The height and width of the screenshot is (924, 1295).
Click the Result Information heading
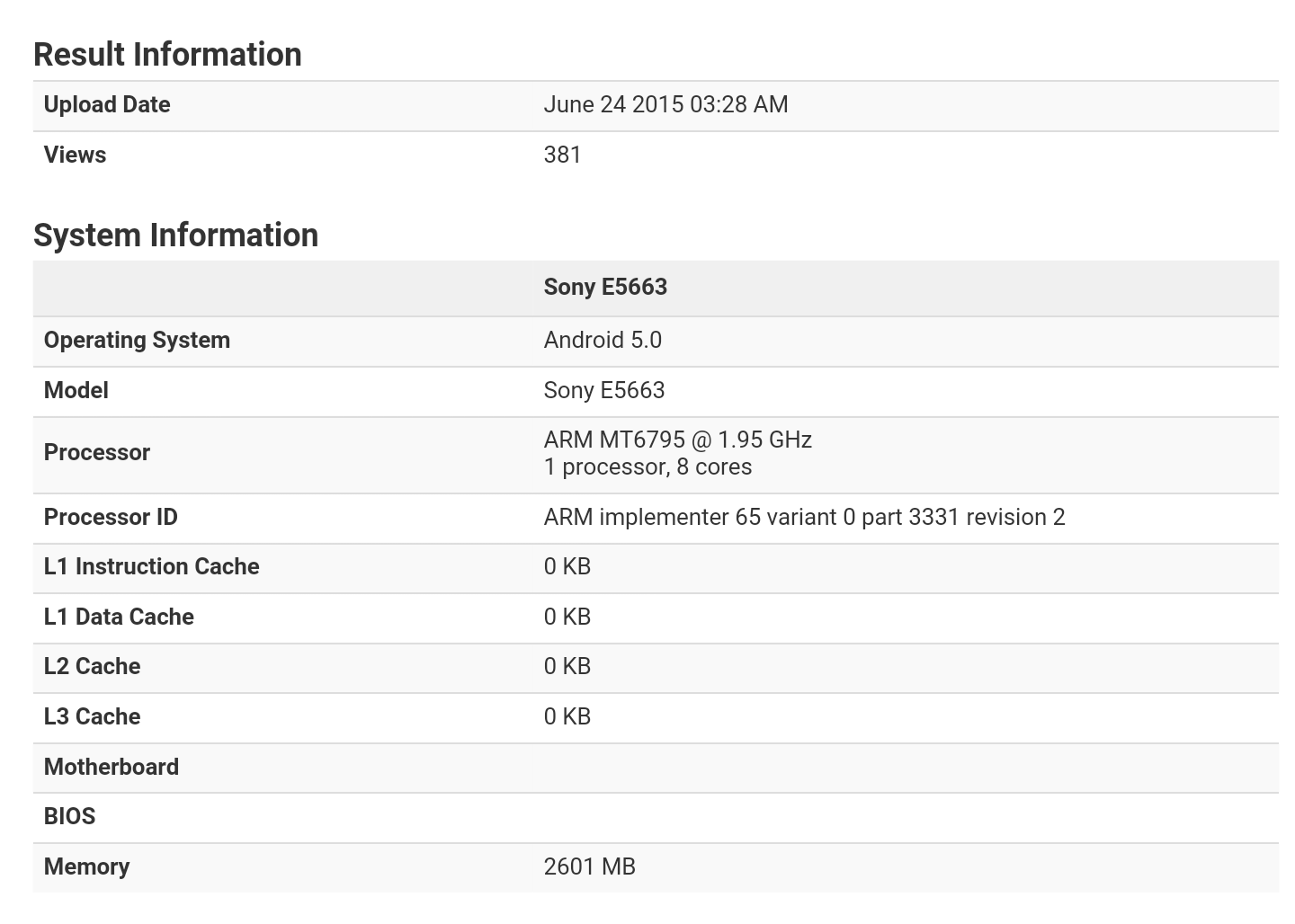tap(167, 55)
